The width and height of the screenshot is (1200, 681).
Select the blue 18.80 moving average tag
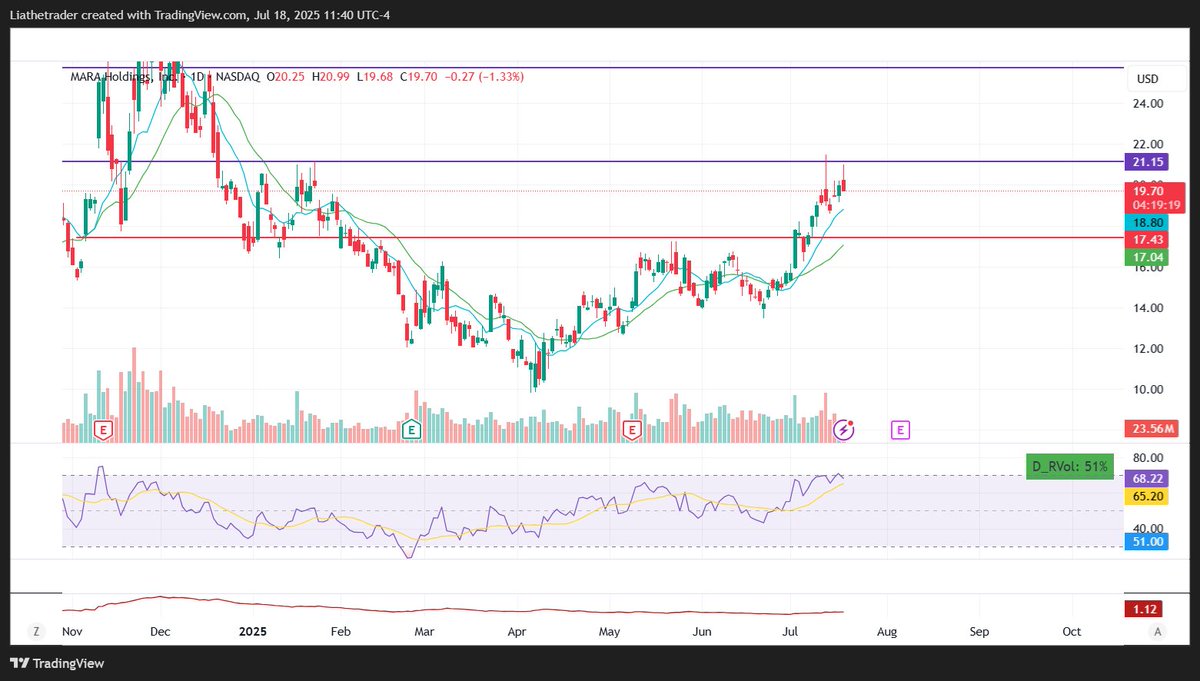point(1148,222)
